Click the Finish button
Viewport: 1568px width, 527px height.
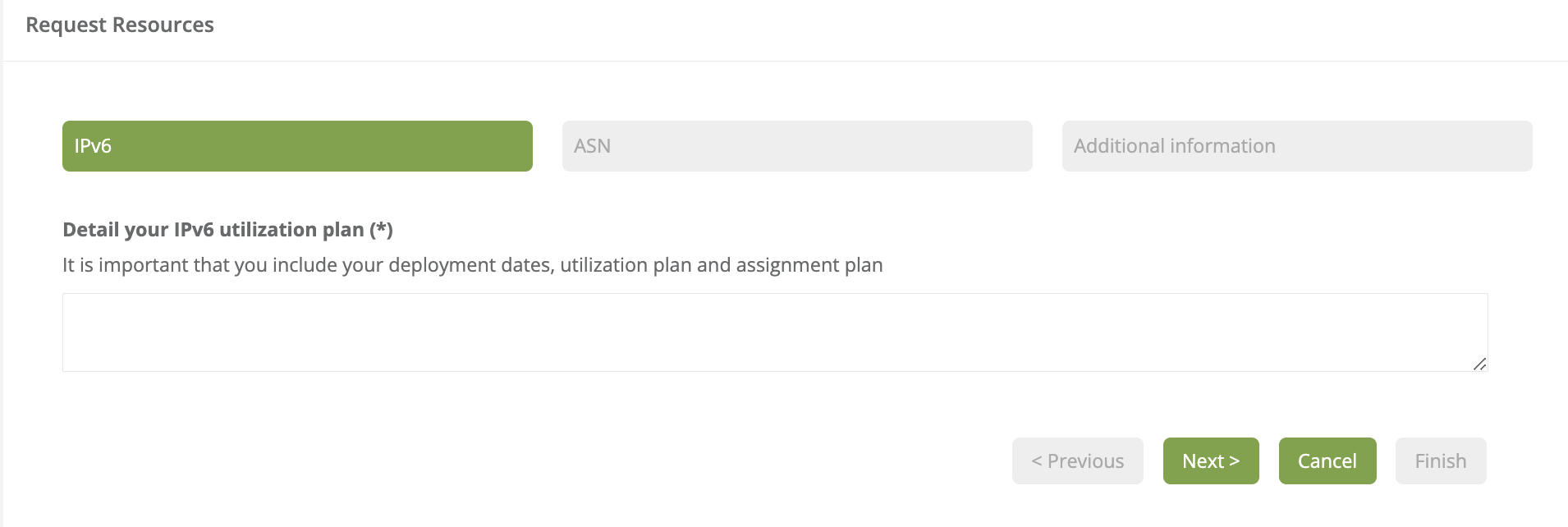click(1440, 461)
